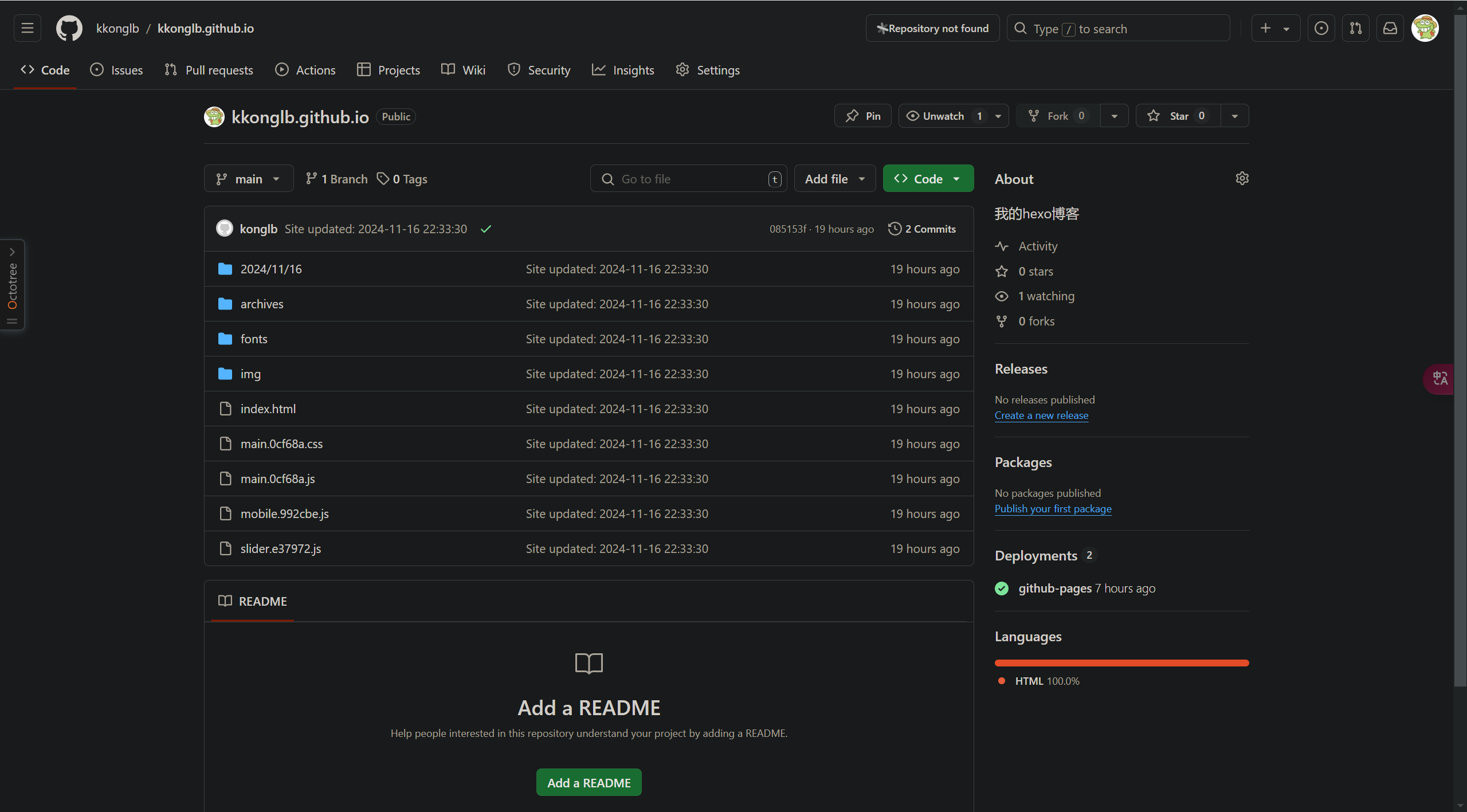
Task: Open the global pull requests icon
Action: pos(1356,28)
